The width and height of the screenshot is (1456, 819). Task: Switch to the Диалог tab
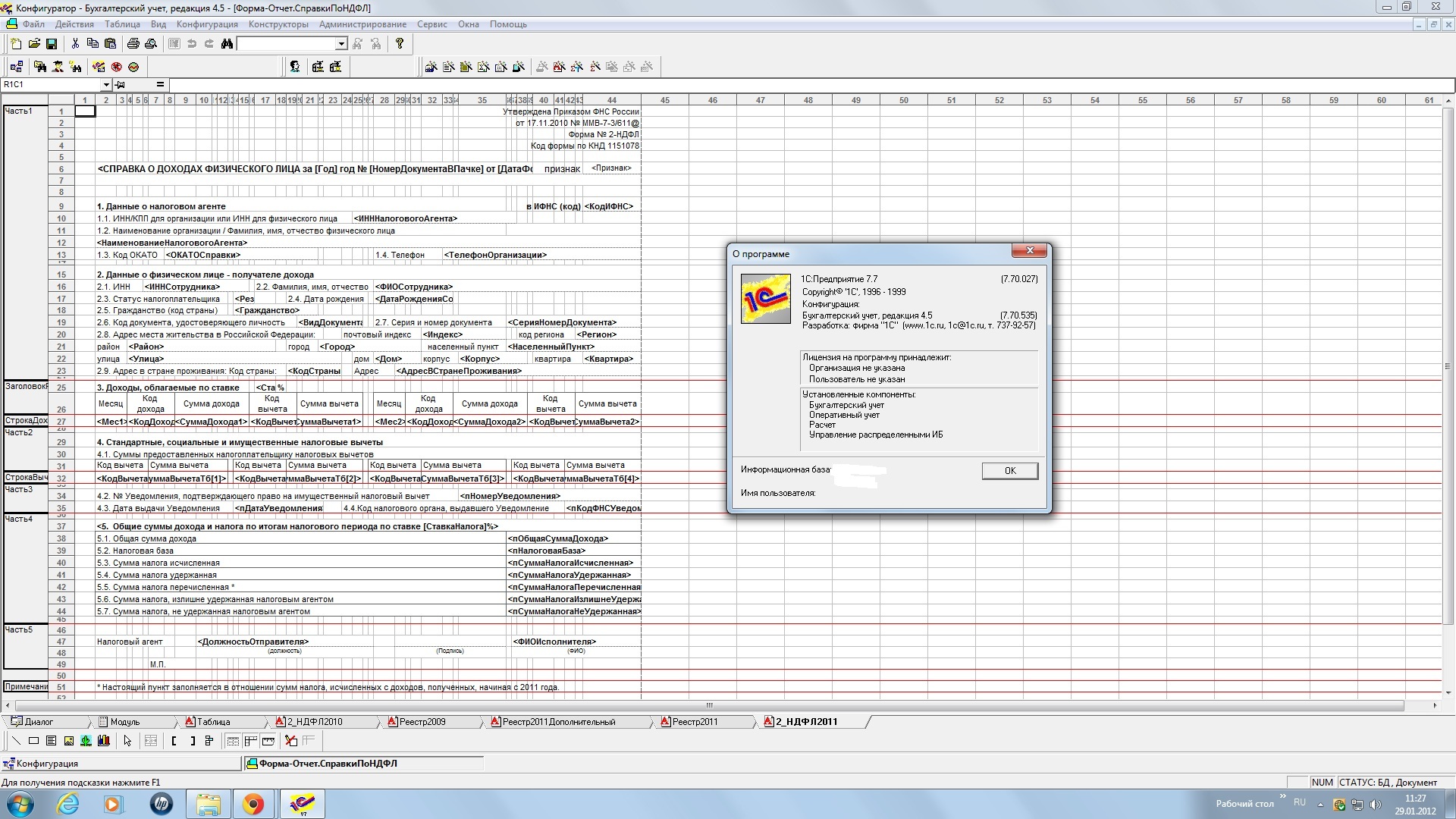(45, 722)
